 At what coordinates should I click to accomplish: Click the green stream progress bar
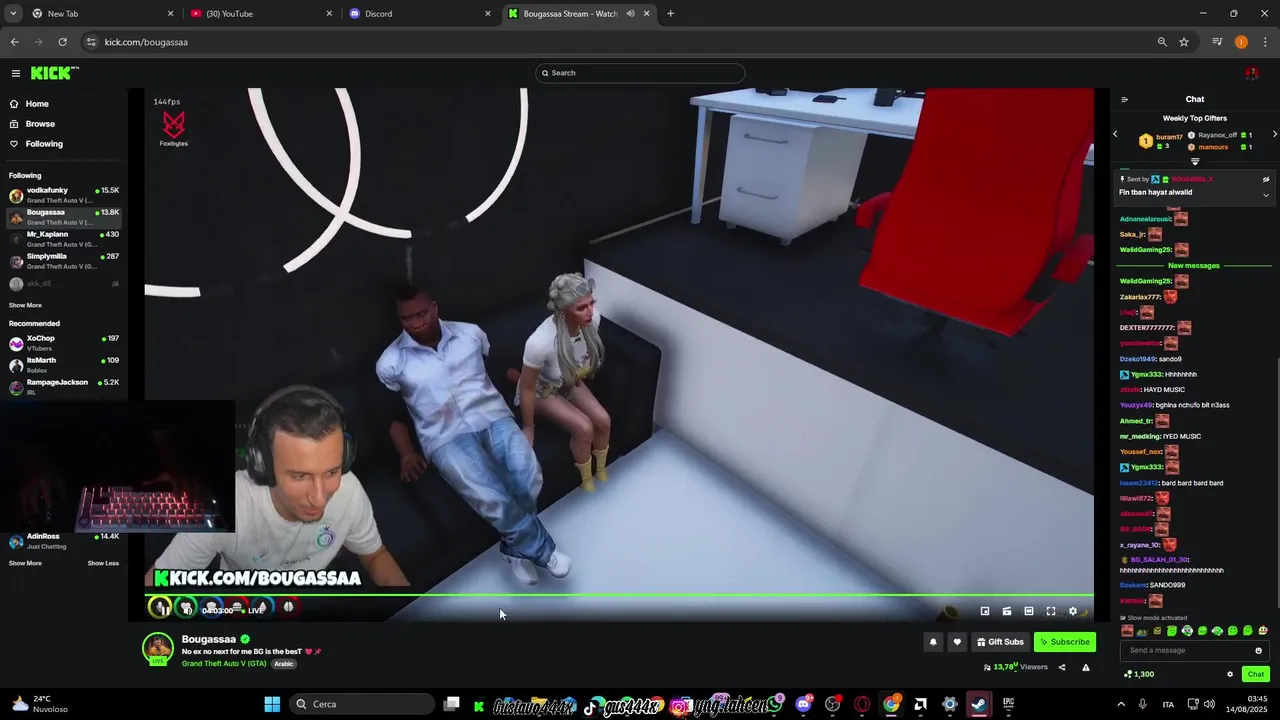click(619, 596)
